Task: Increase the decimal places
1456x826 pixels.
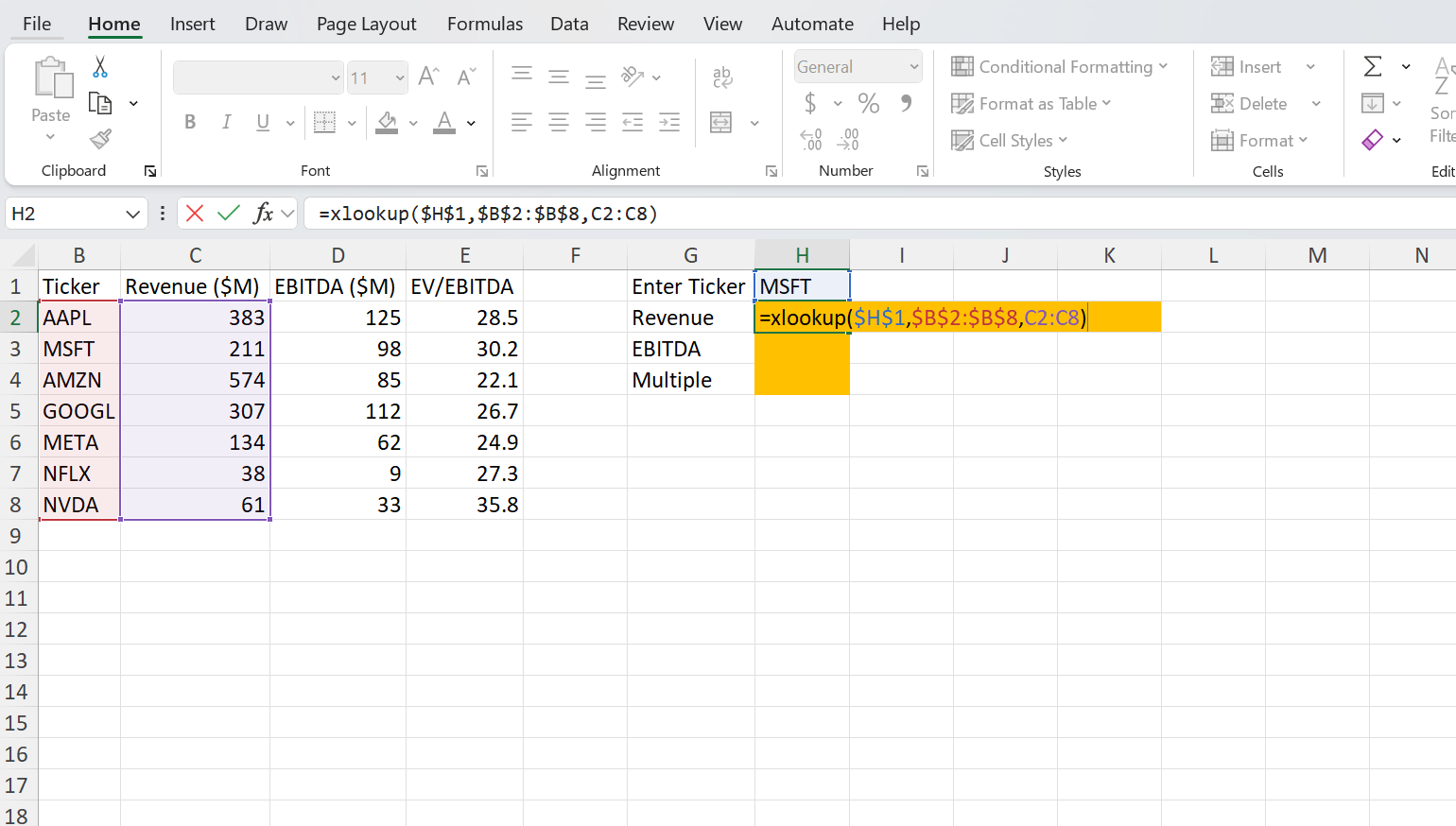Action: pos(809,138)
